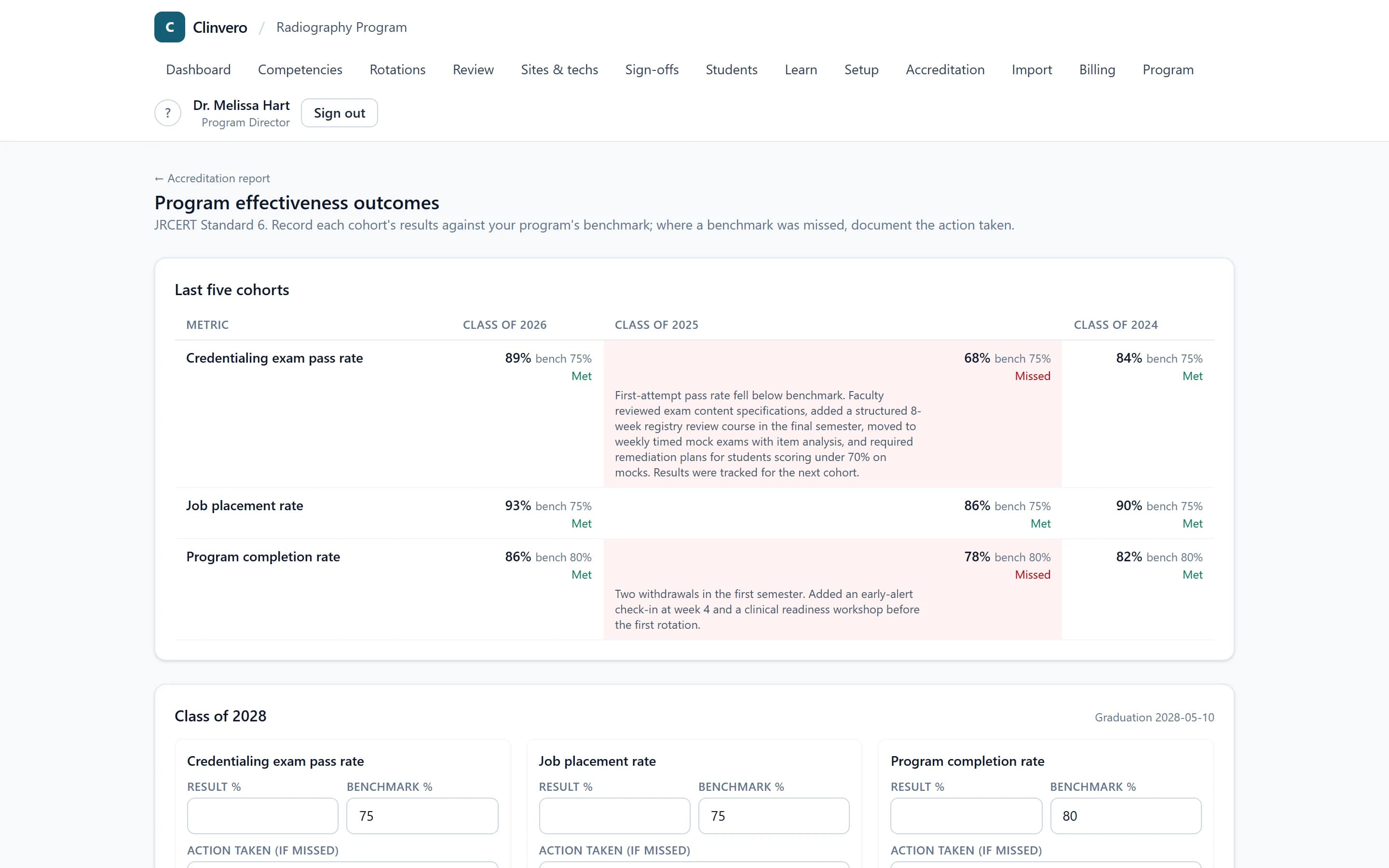Select the Accreditation nav item
Screen dimensions: 1389x868
point(945,69)
